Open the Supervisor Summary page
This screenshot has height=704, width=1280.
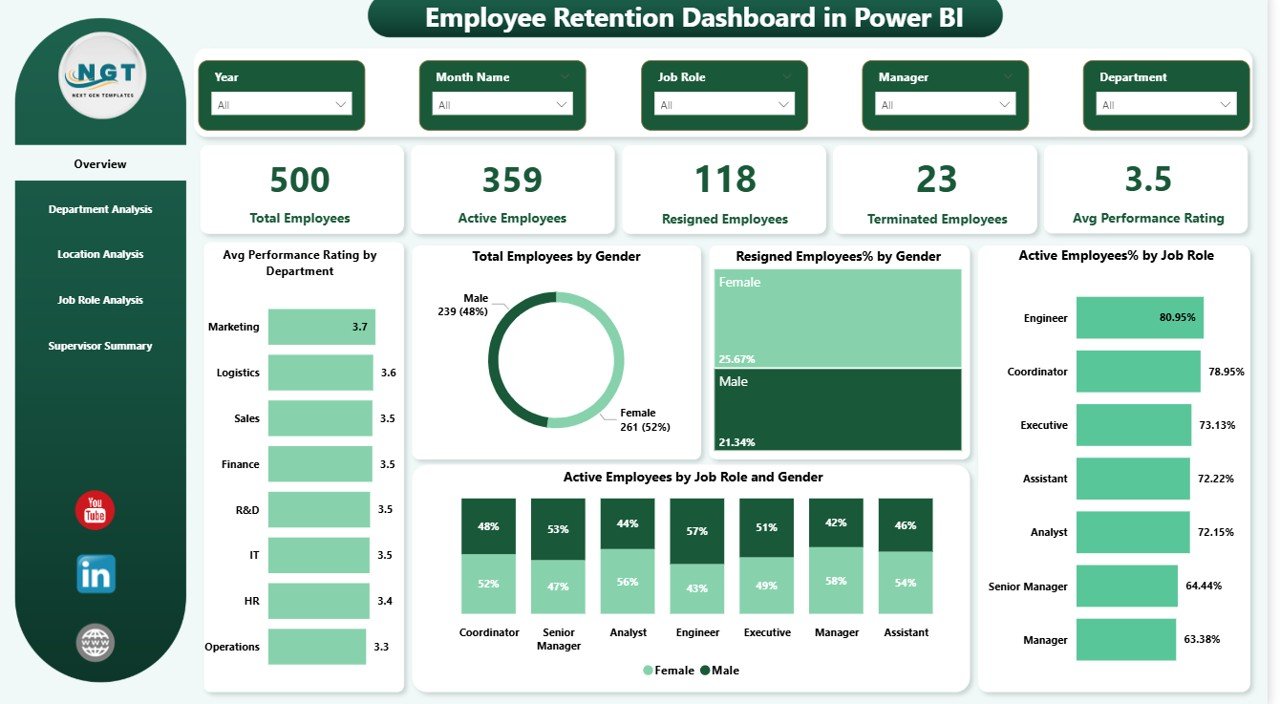[x=100, y=345]
